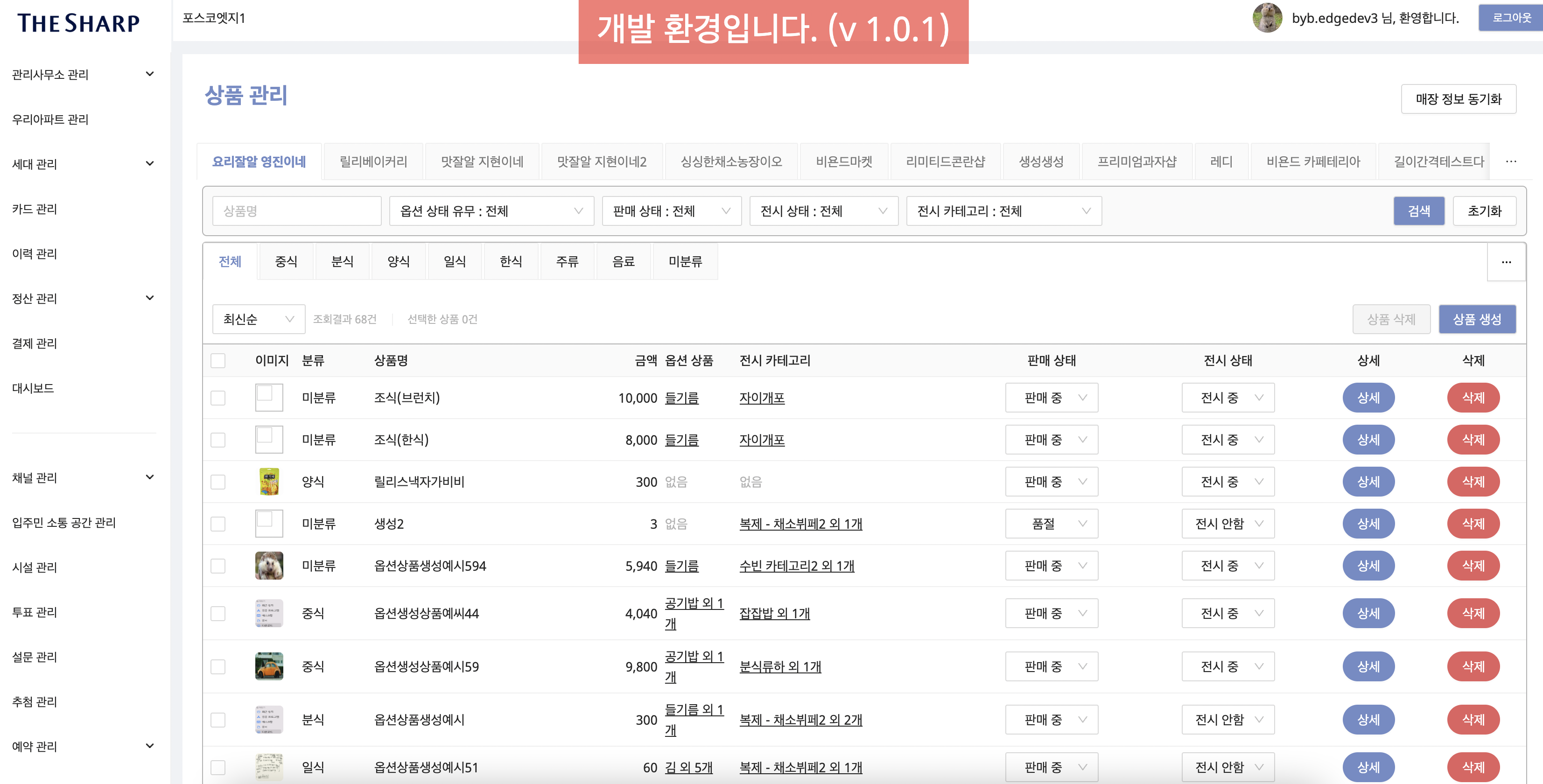Viewport: 1543px width, 784px height.
Task: Check the select-all checkbox in the table header
Action: (218, 360)
